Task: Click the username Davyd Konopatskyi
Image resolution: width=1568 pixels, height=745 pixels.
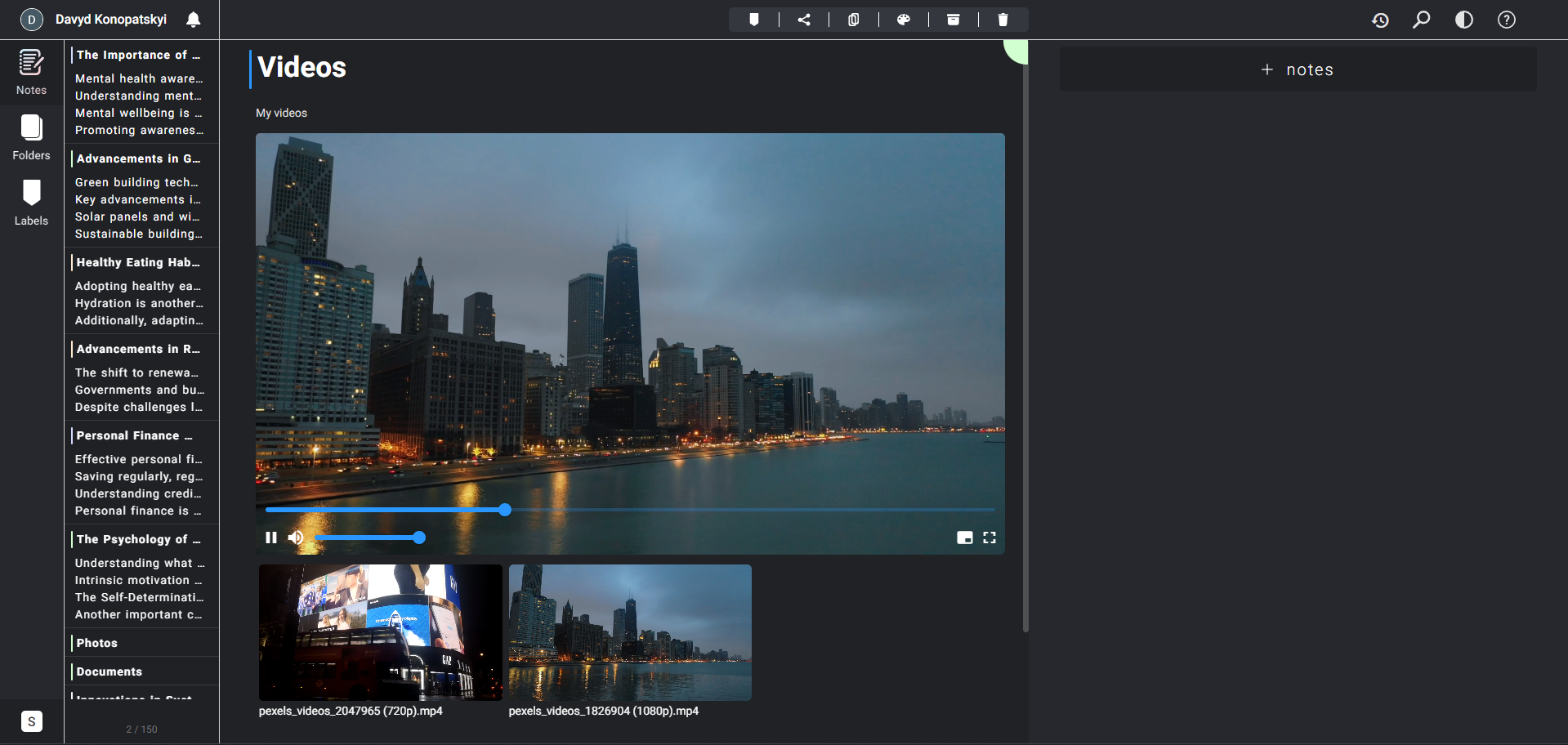Action: [111, 19]
